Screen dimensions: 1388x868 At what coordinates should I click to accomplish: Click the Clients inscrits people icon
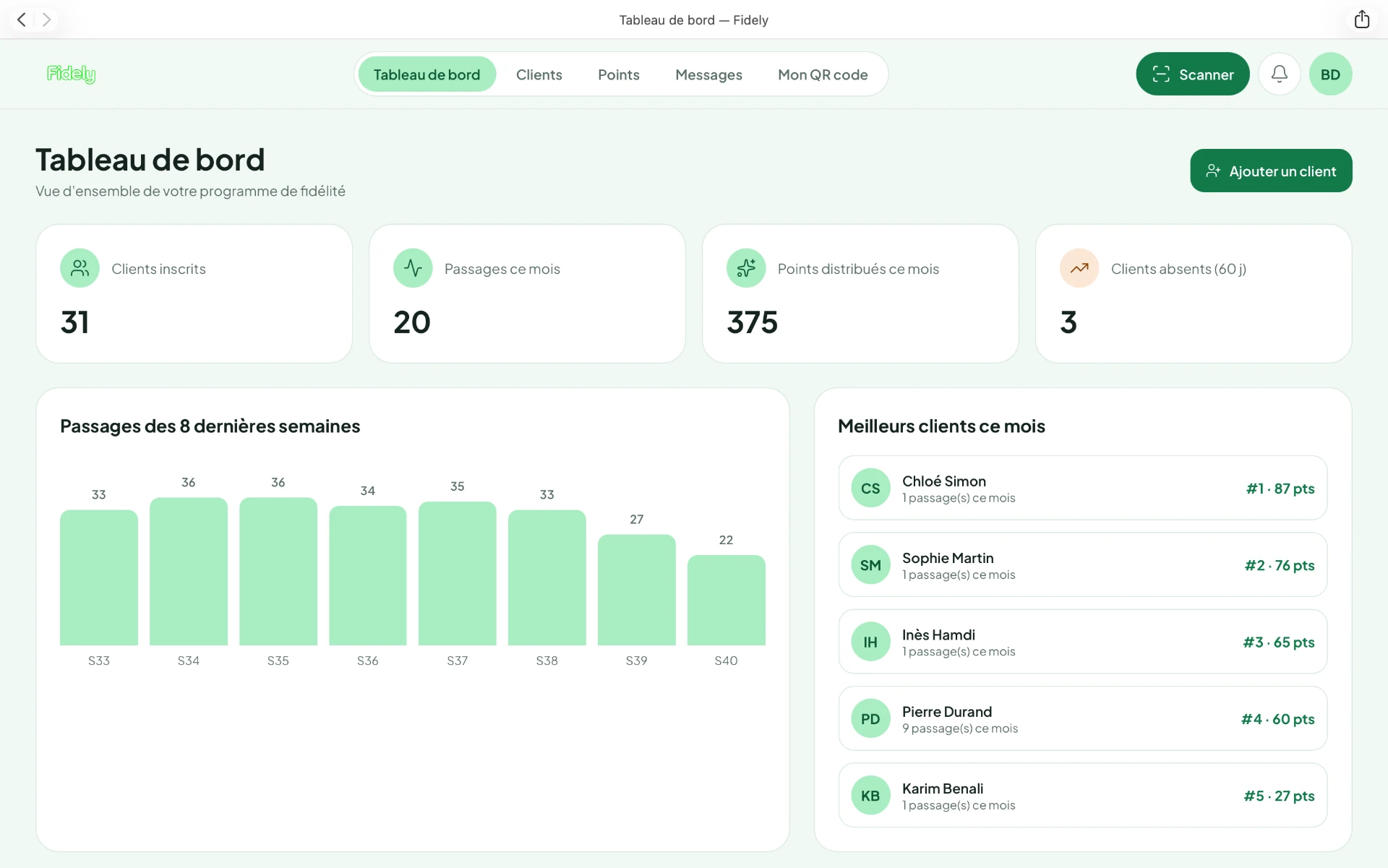coord(80,268)
